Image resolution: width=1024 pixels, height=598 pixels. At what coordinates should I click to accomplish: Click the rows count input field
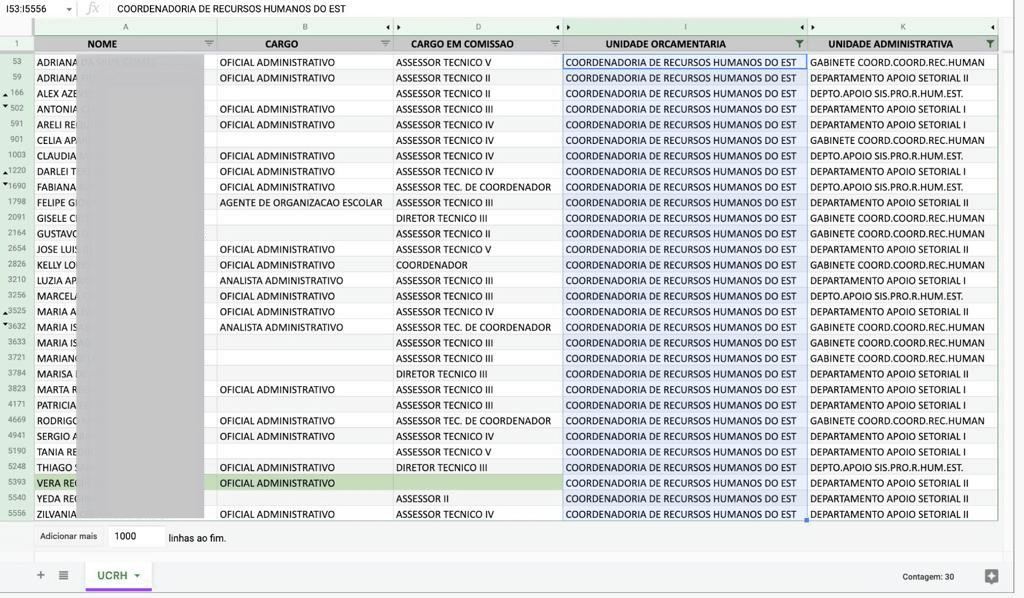coord(136,536)
